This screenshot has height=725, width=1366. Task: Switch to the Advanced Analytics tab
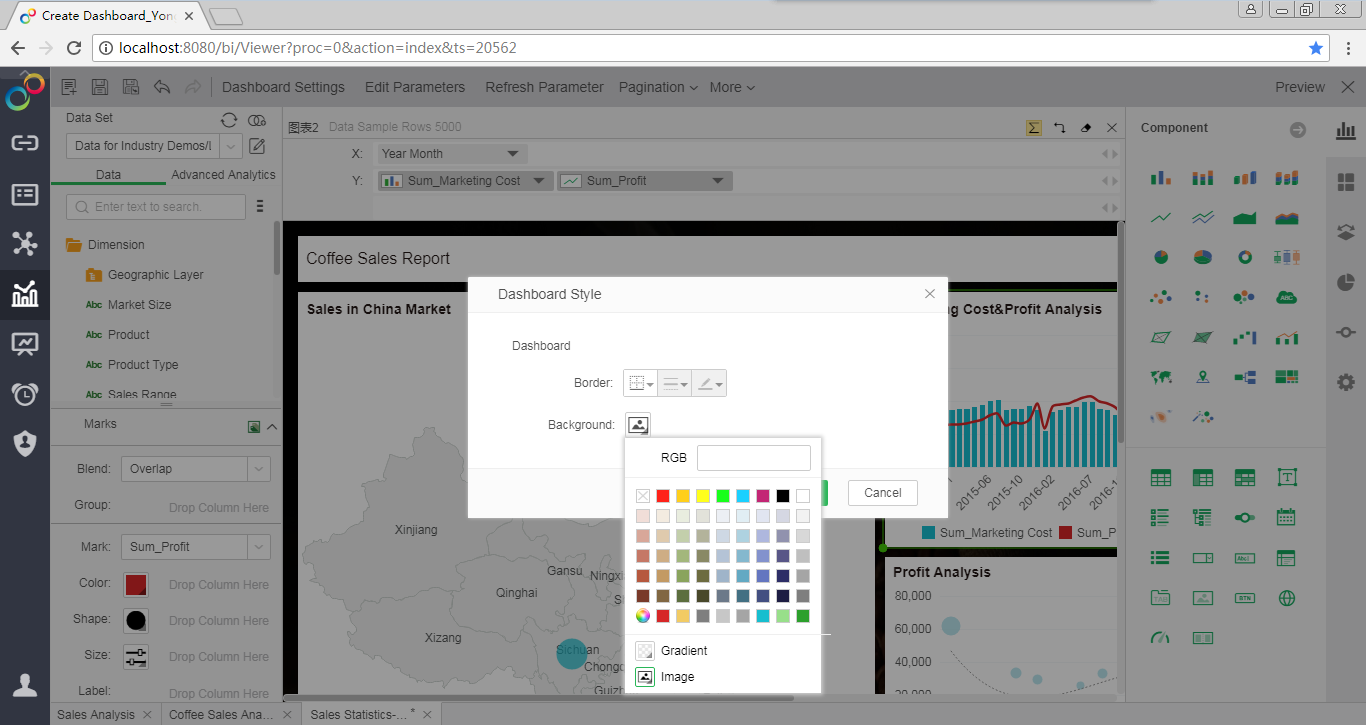tap(223, 175)
